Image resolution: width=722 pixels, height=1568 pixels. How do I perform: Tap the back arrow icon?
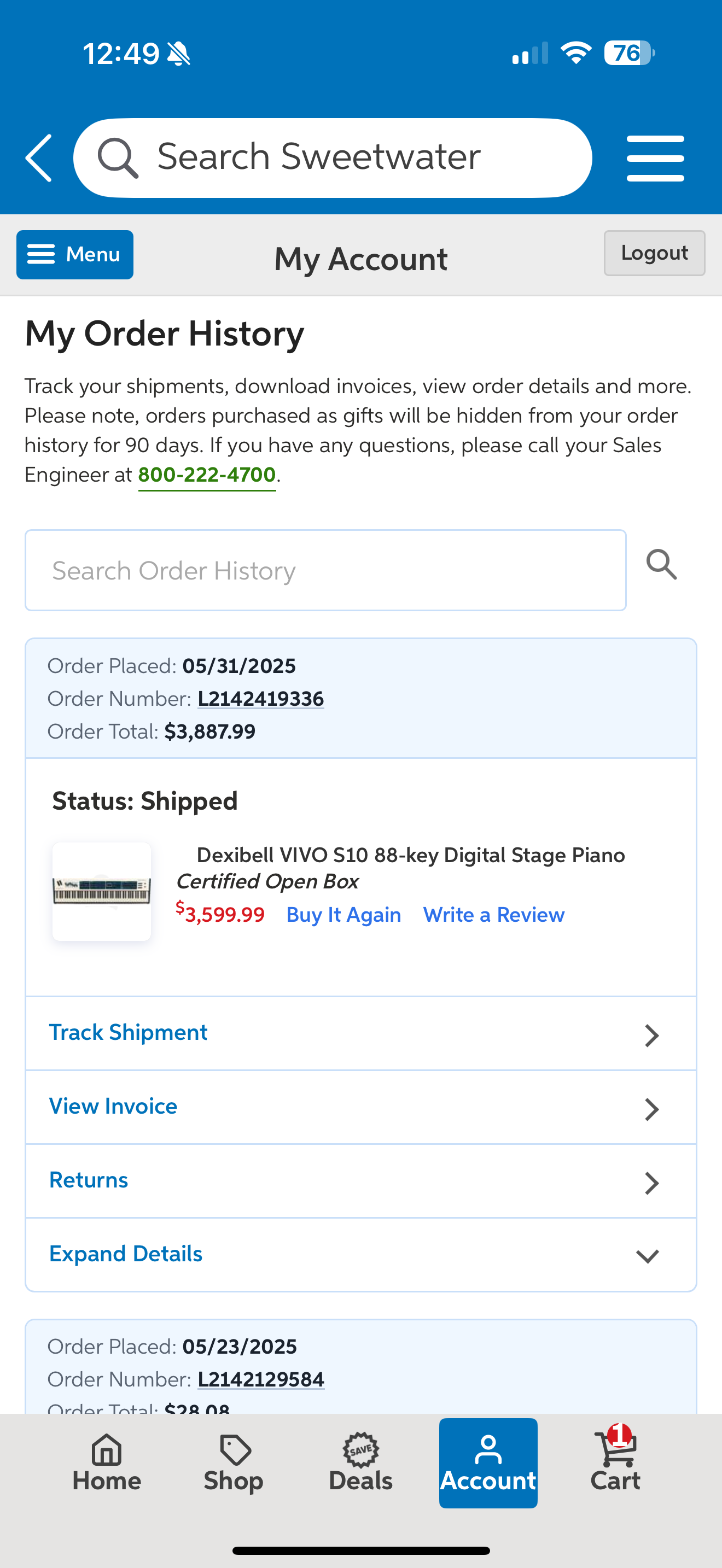[39, 158]
